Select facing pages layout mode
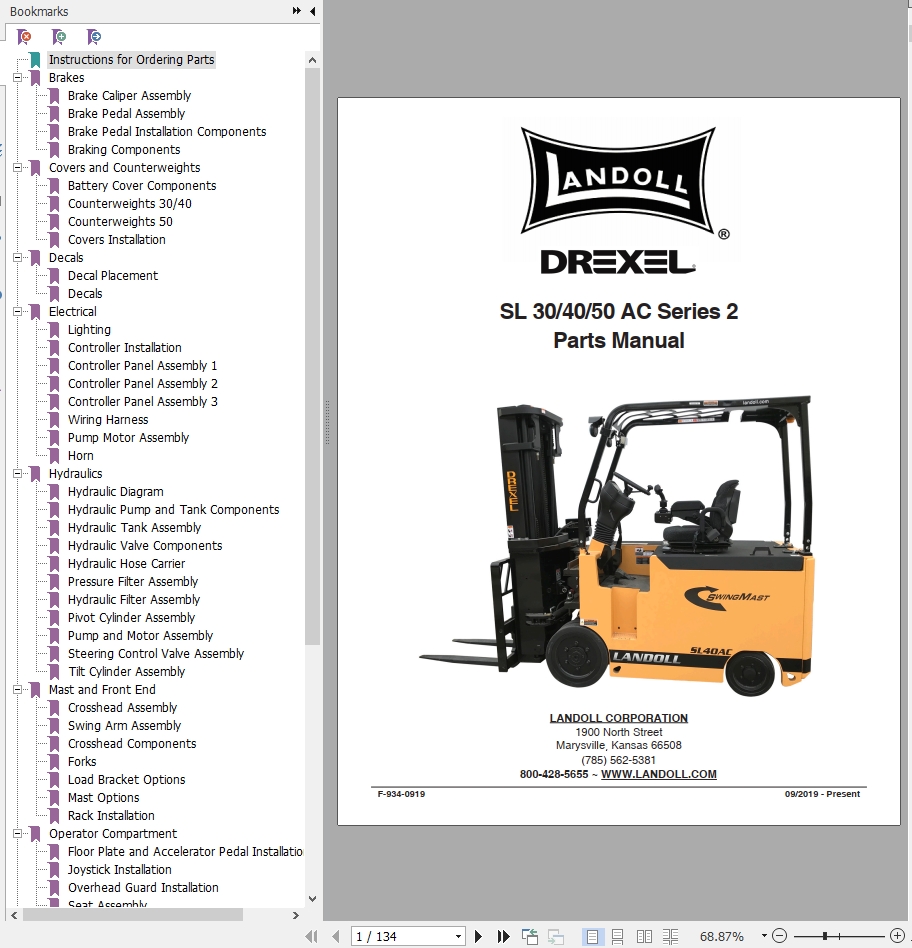912x948 pixels. tap(644, 937)
